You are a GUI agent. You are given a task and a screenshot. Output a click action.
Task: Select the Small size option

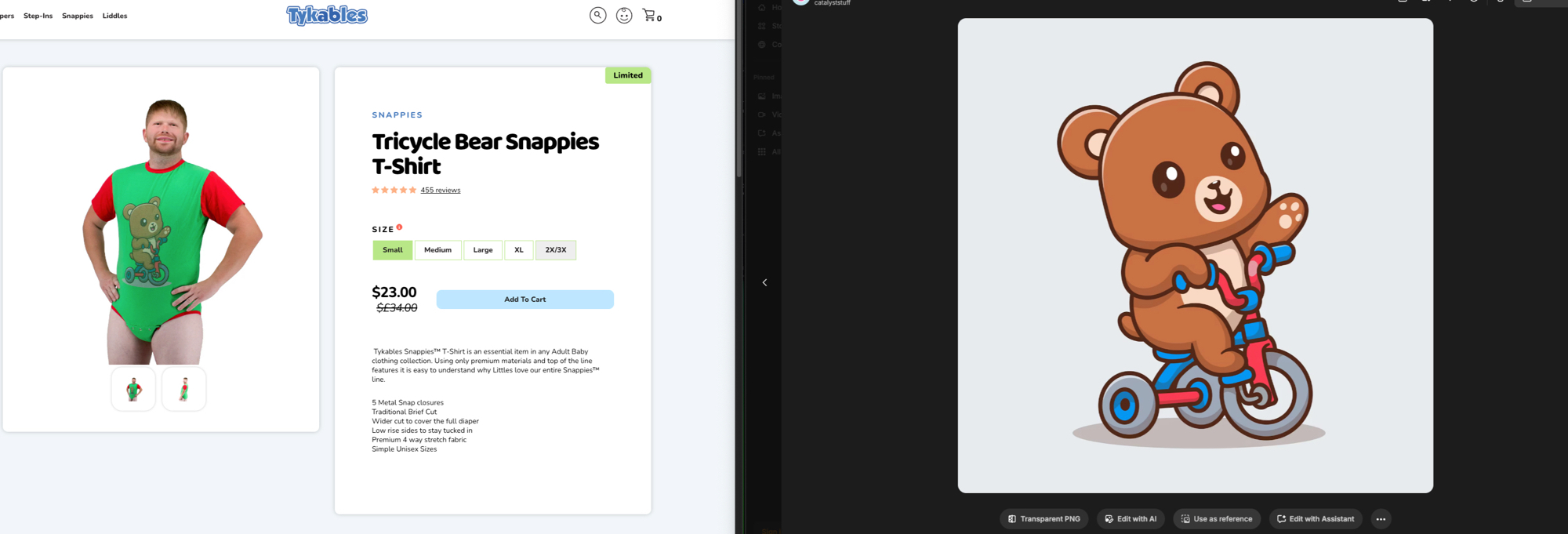[x=393, y=250]
